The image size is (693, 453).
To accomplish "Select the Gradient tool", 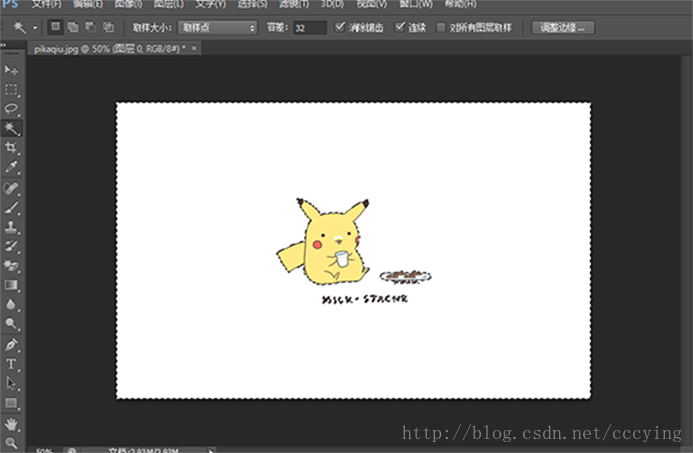I will pos(11,285).
